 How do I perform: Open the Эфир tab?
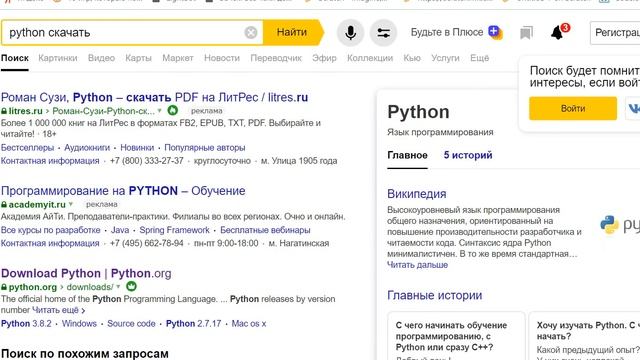tap(324, 58)
